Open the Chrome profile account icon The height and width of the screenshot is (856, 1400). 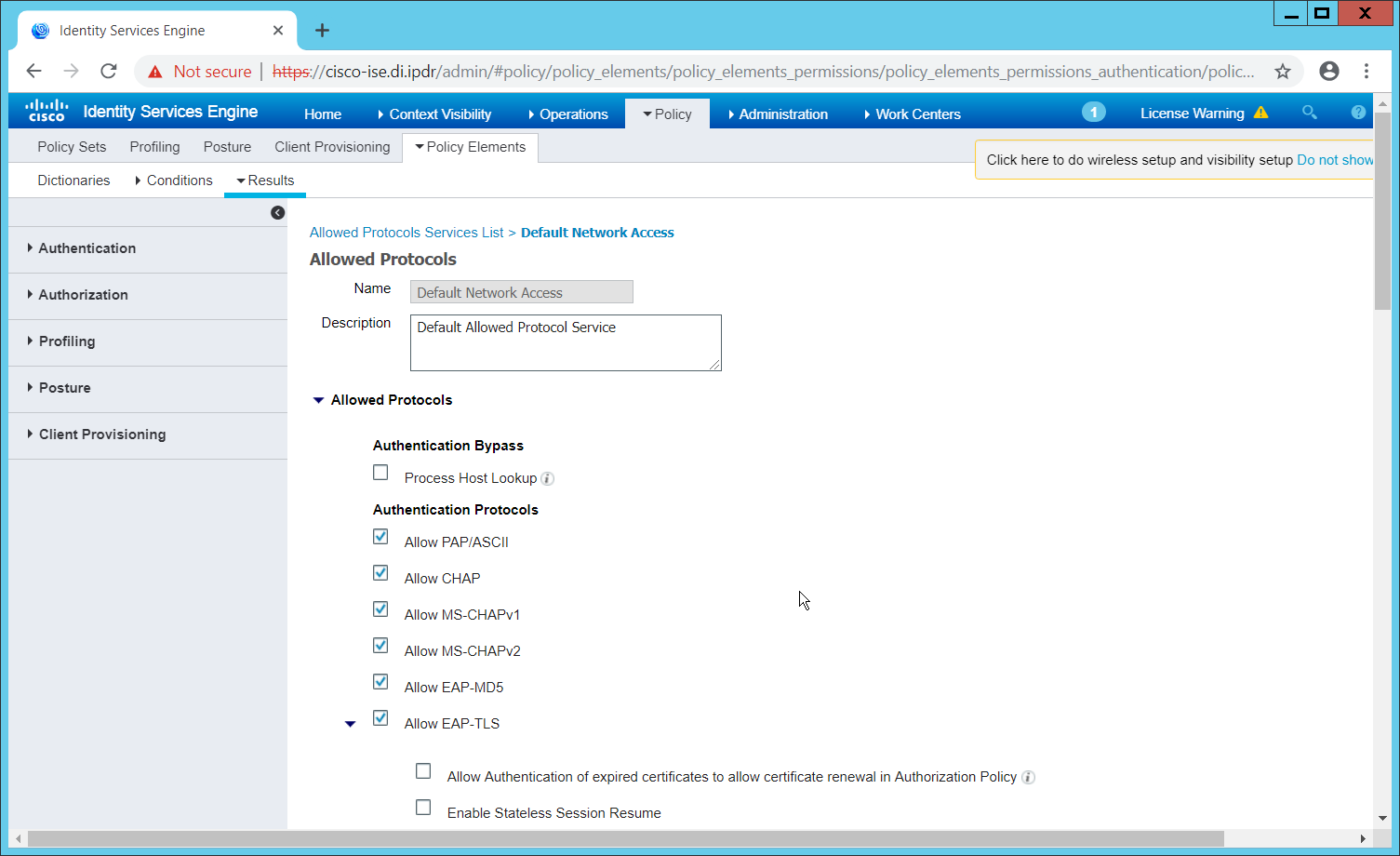[x=1329, y=72]
